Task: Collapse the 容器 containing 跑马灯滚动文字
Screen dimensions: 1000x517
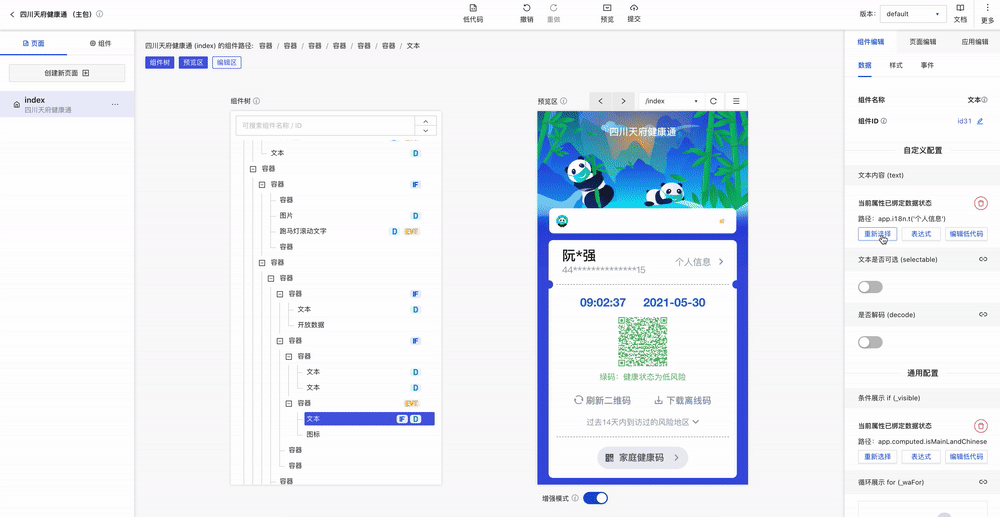Action: [261, 184]
